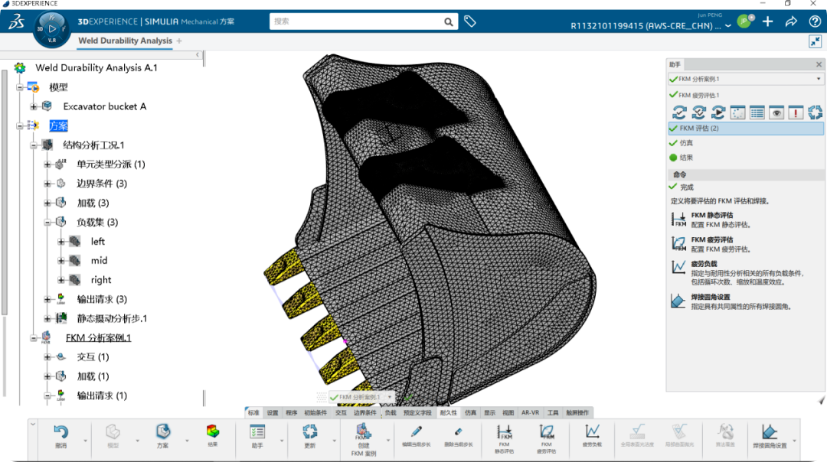Viewport: 828px width, 467px height.
Task: Select the FKM 评估 (2) step
Action: pyautogui.click(x=746, y=128)
